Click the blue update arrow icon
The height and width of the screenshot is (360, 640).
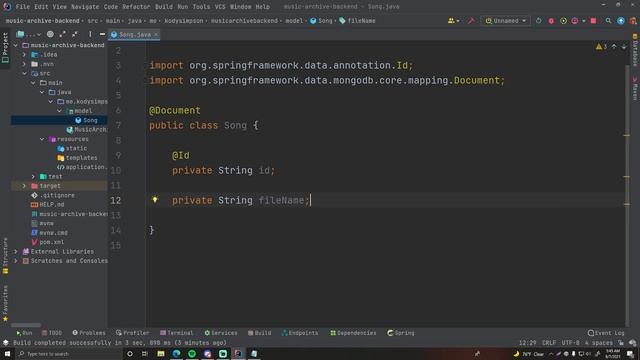(621, 21)
